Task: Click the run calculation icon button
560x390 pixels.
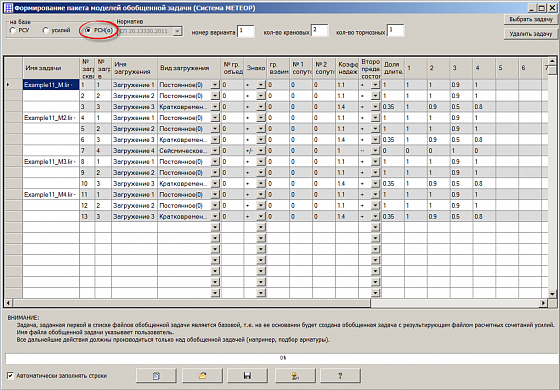Action: [x=295, y=376]
